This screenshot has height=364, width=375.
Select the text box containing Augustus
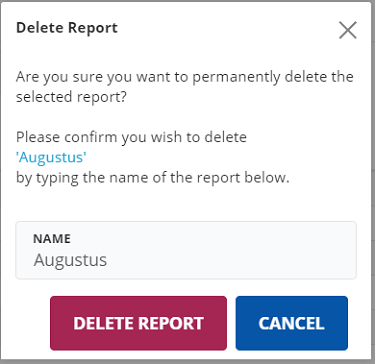[186, 250]
